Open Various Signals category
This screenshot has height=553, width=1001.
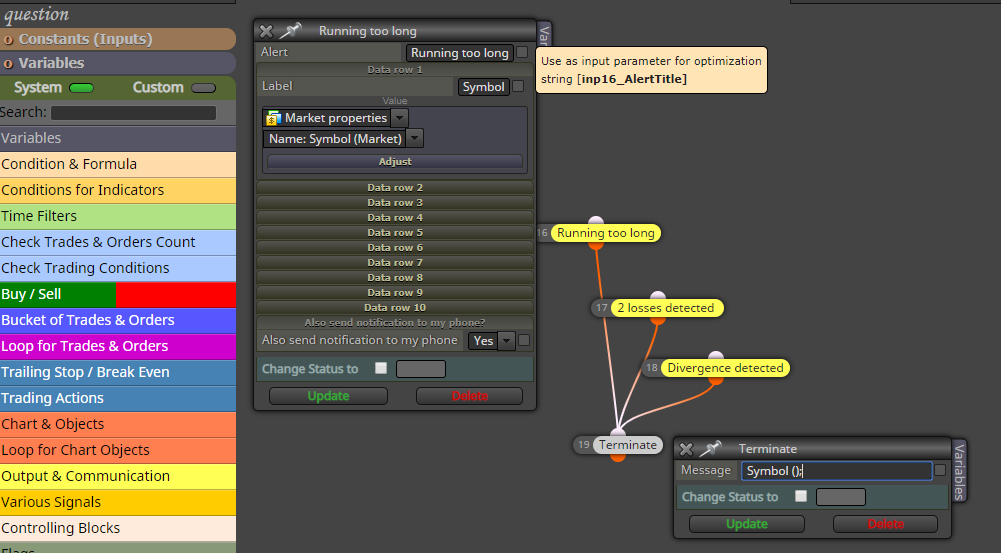pyautogui.click(x=117, y=503)
